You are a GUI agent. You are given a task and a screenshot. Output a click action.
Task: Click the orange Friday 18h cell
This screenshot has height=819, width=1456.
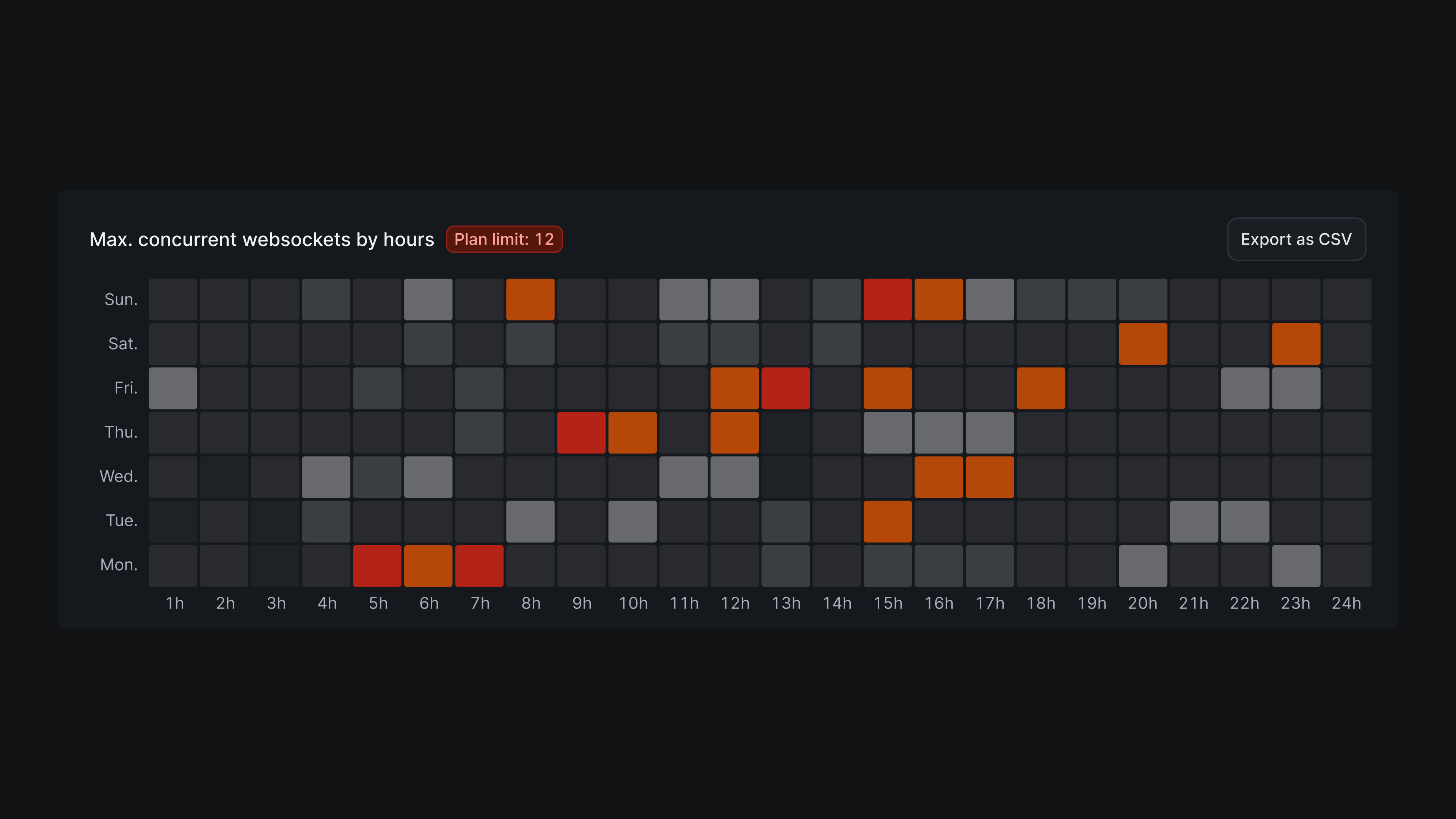point(1040,388)
